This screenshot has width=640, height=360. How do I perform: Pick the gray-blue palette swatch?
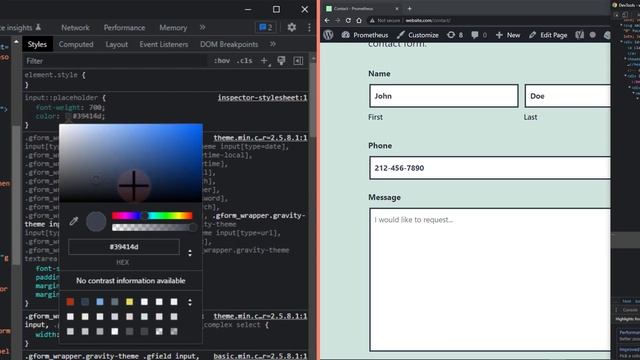(x=115, y=302)
